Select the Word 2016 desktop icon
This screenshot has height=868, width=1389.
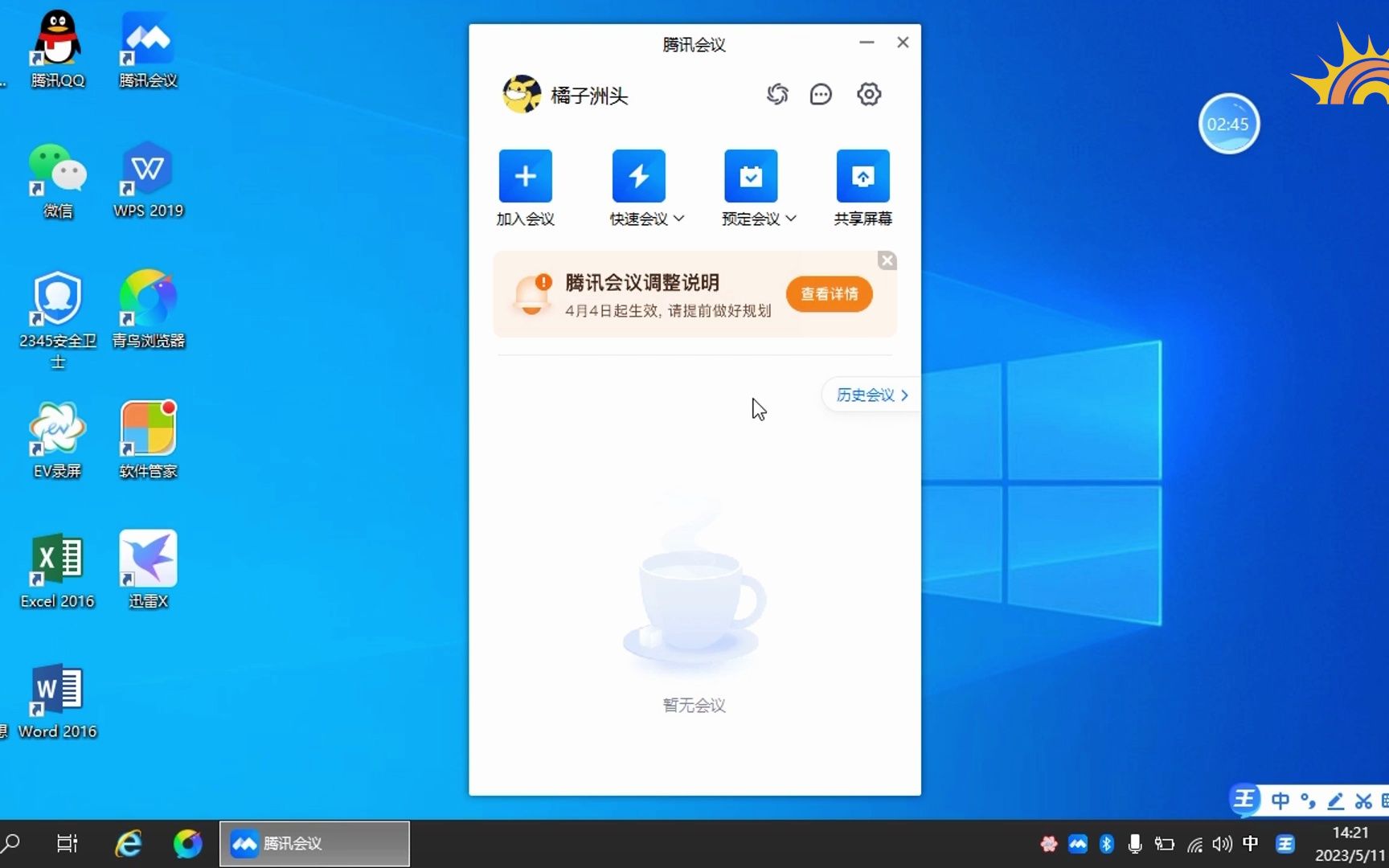(57, 701)
